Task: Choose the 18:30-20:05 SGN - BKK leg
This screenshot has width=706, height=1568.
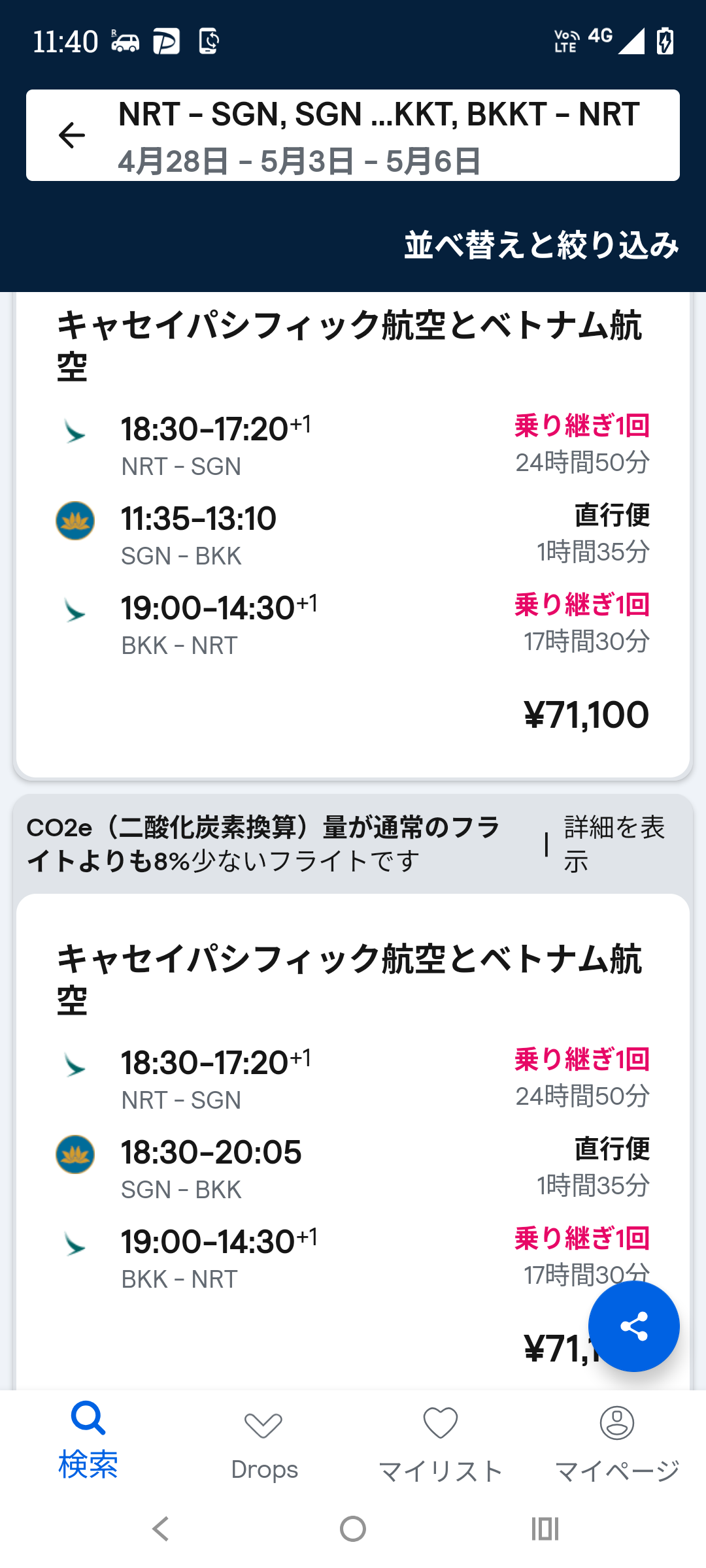Action: (x=211, y=1168)
